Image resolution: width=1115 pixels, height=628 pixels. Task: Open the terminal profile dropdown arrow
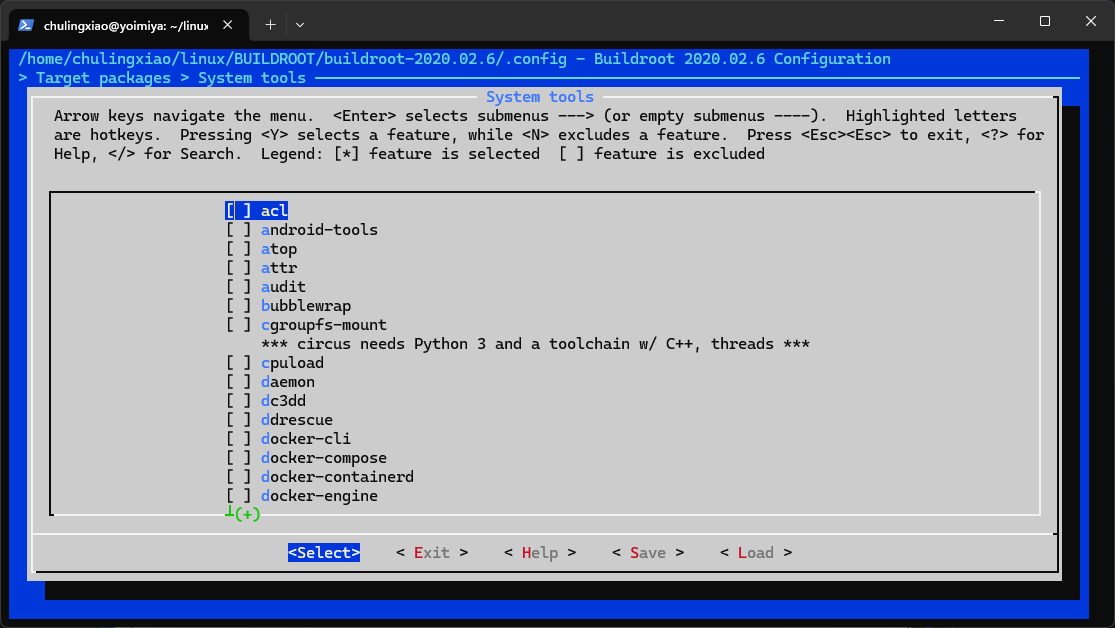[x=300, y=25]
